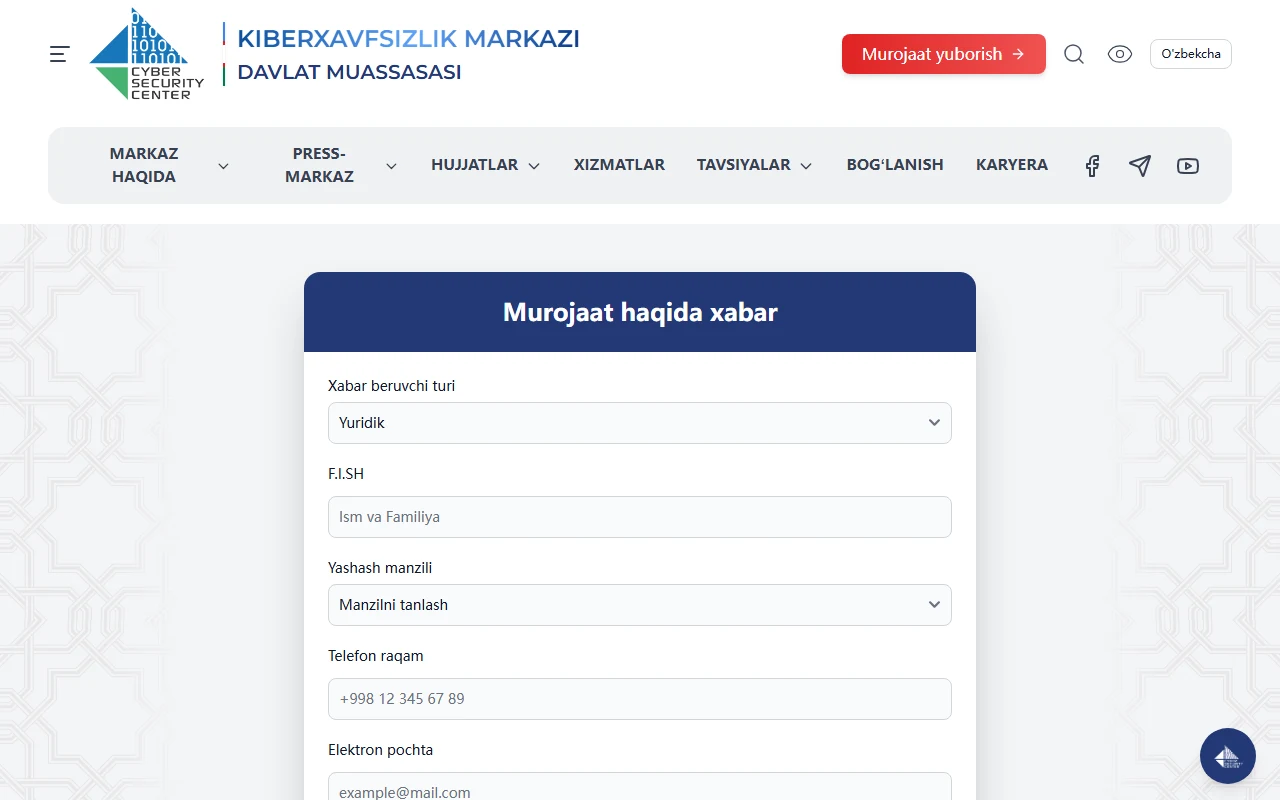The height and width of the screenshot is (800, 1280).
Task: Open the BOG'LANISH page
Action: coord(895,165)
